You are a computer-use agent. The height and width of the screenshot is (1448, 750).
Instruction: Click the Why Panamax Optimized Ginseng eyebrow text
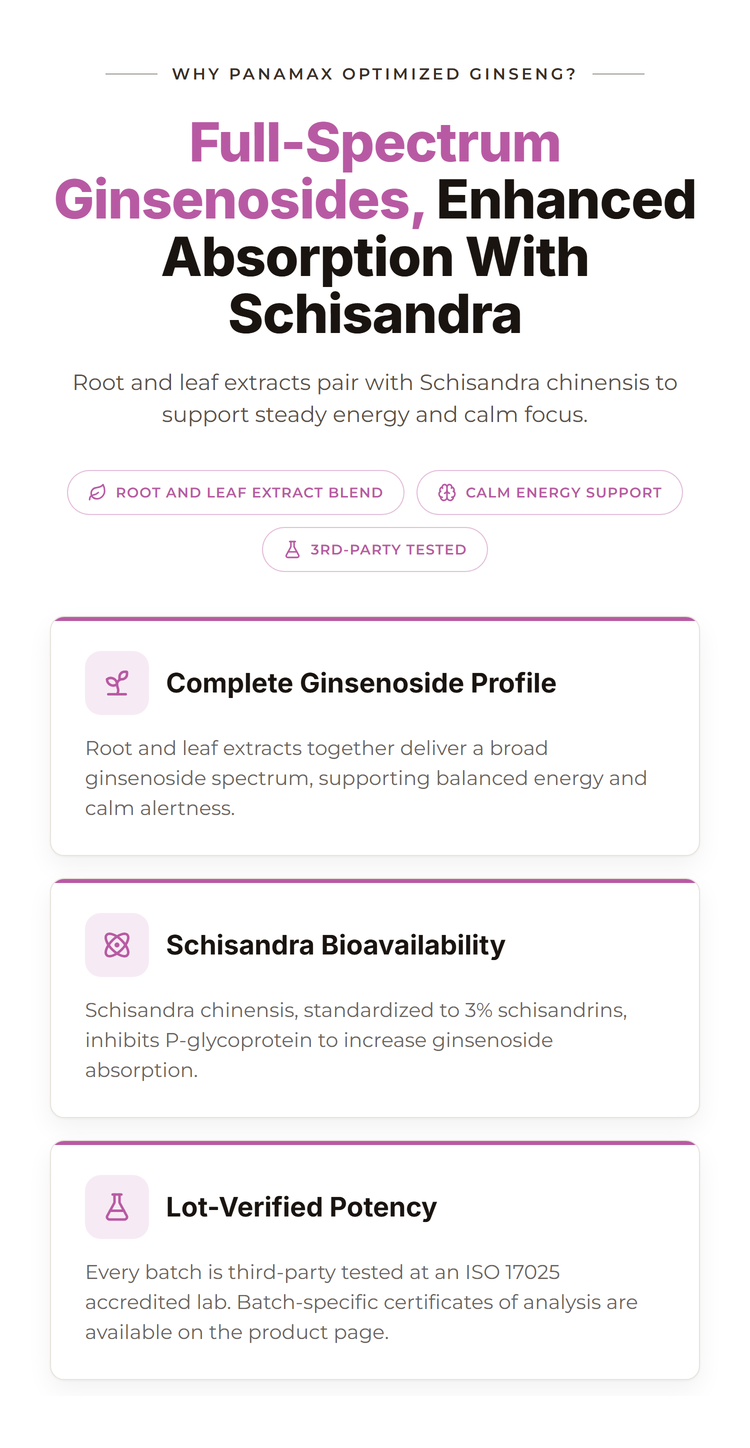click(x=375, y=74)
